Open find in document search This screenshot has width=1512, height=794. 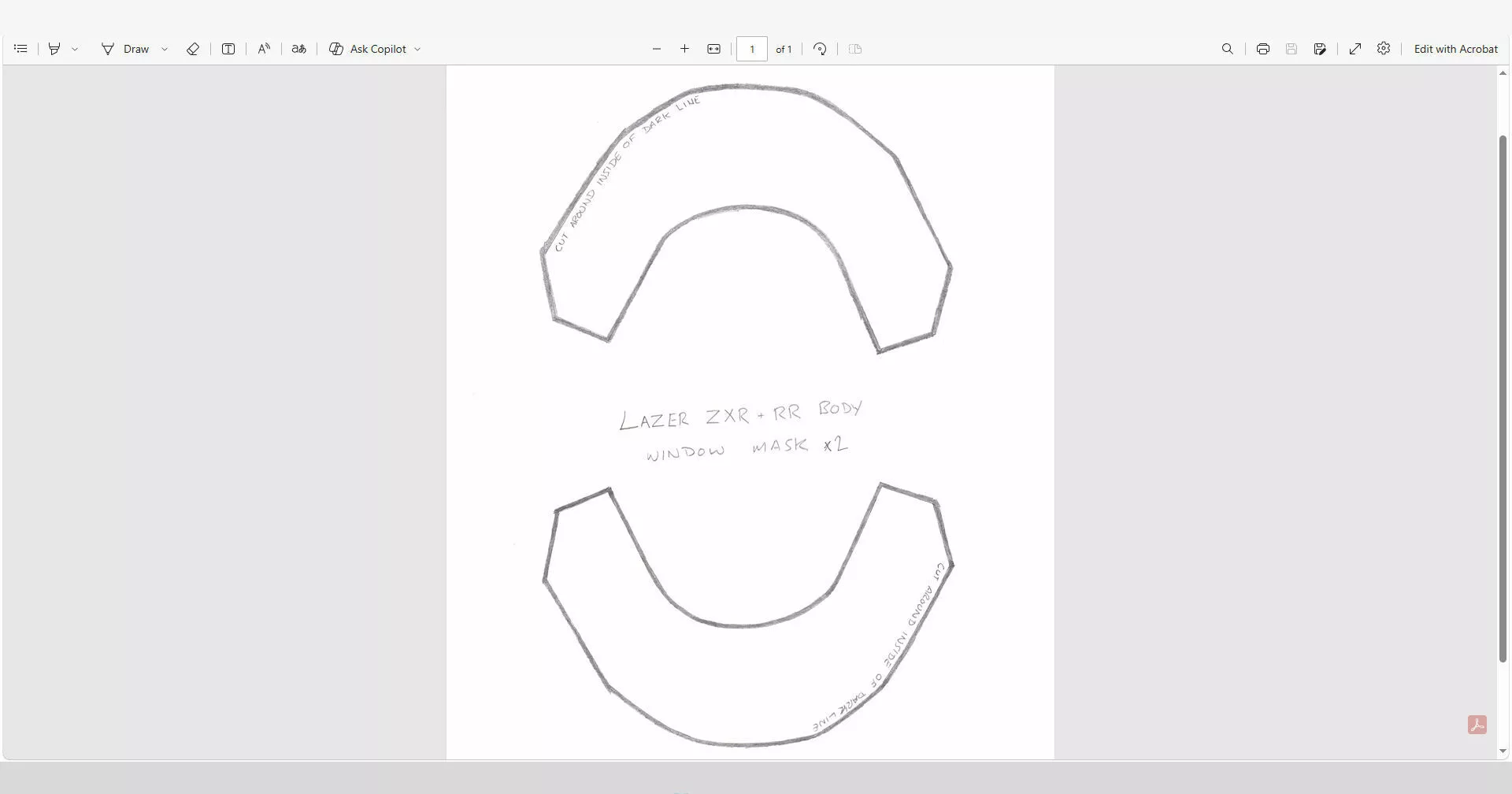click(x=1228, y=49)
